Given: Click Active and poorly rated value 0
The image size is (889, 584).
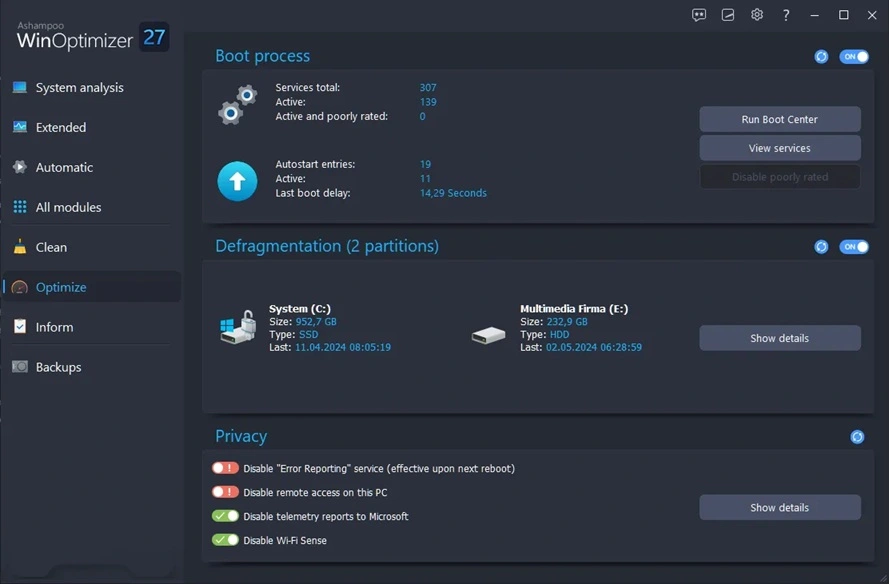Looking at the screenshot, I should (x=422, y=116).
